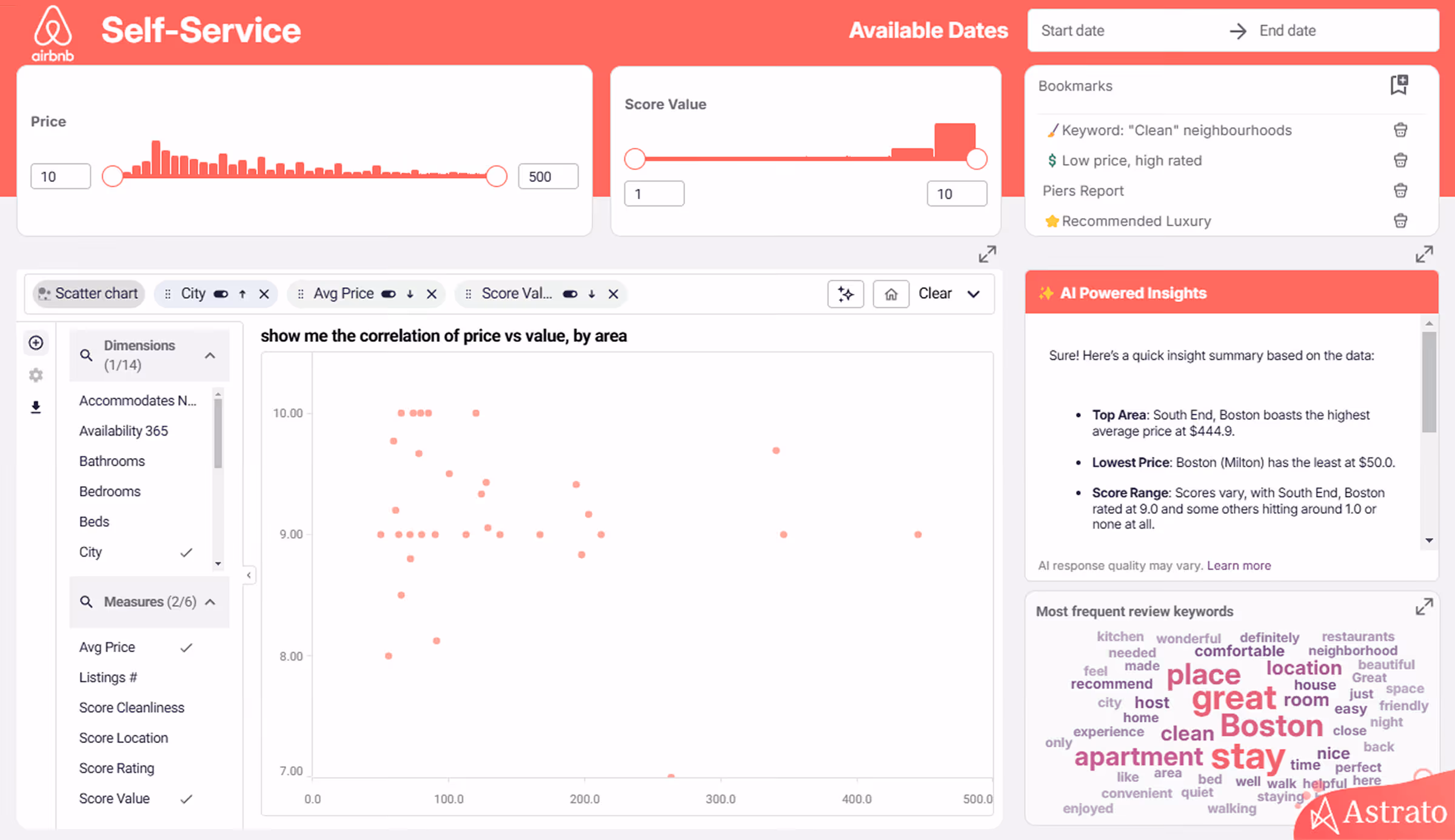
Task: Click the home reset icon
Action: [891, 294]
